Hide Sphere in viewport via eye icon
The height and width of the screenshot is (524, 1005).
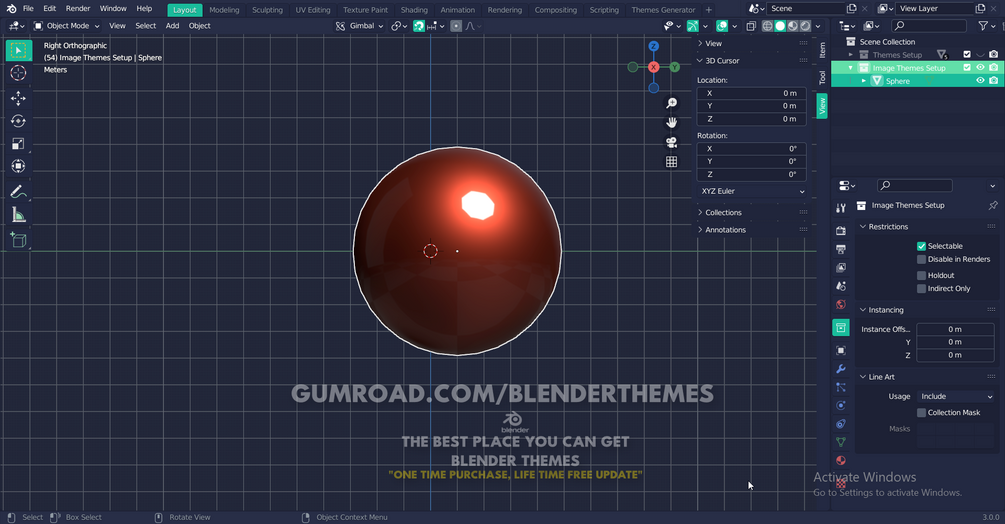980,81
